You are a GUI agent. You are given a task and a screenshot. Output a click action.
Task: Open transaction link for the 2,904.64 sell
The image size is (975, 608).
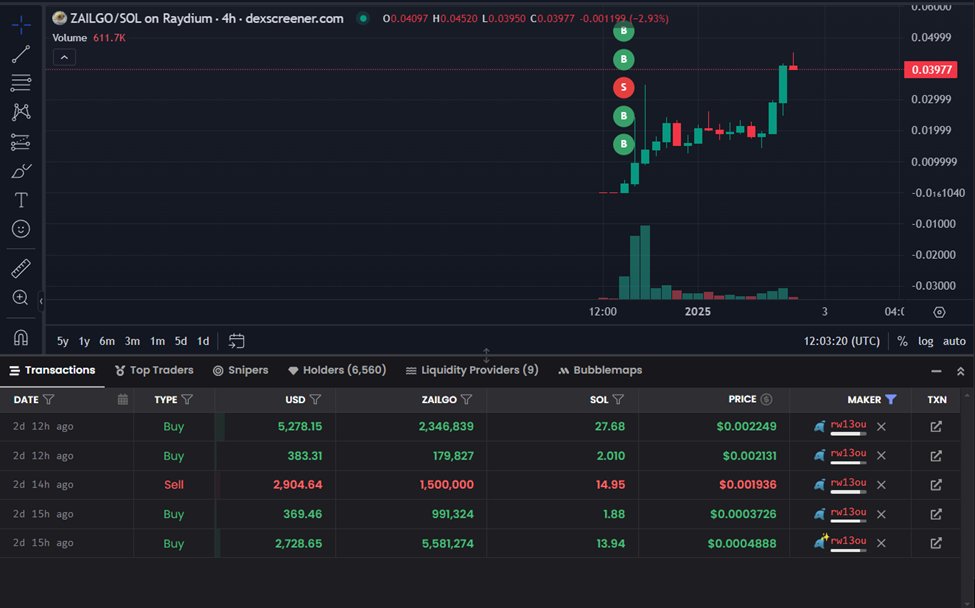tap(936, 485)
